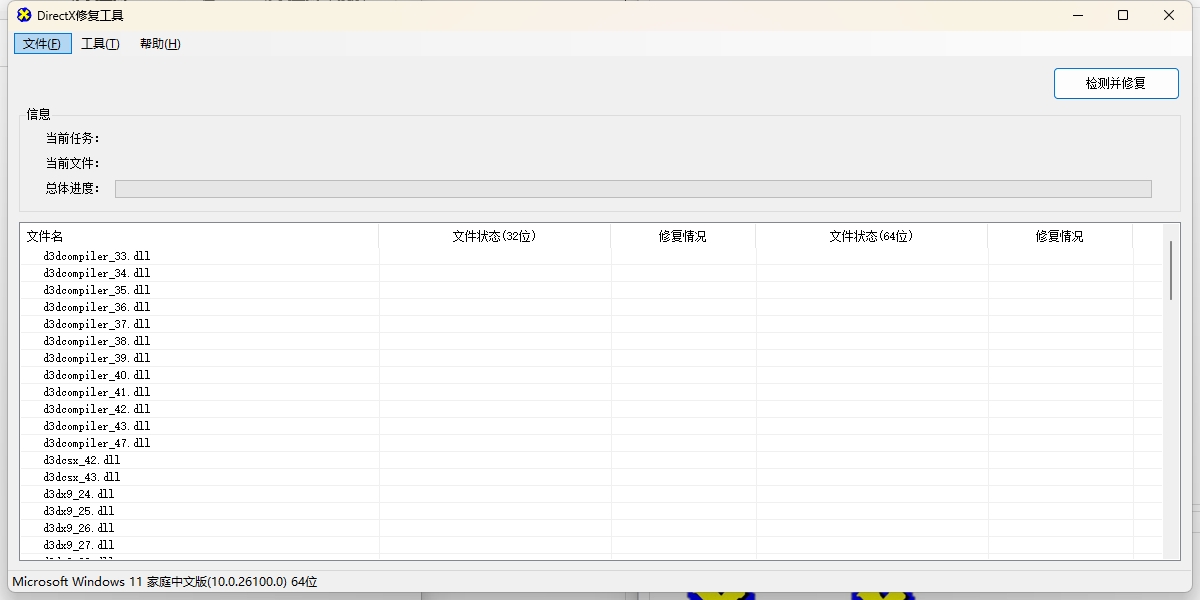The image size is (1200, 600).
Task: Select the d3dx9_24.dll file in the list
Action: pyautogui.click(x=78, y=494)
